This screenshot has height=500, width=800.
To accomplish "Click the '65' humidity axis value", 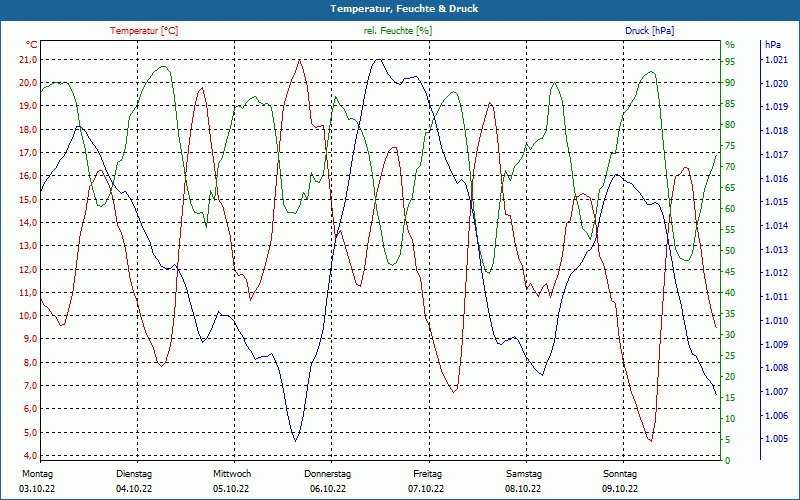I will click(730, 188).
